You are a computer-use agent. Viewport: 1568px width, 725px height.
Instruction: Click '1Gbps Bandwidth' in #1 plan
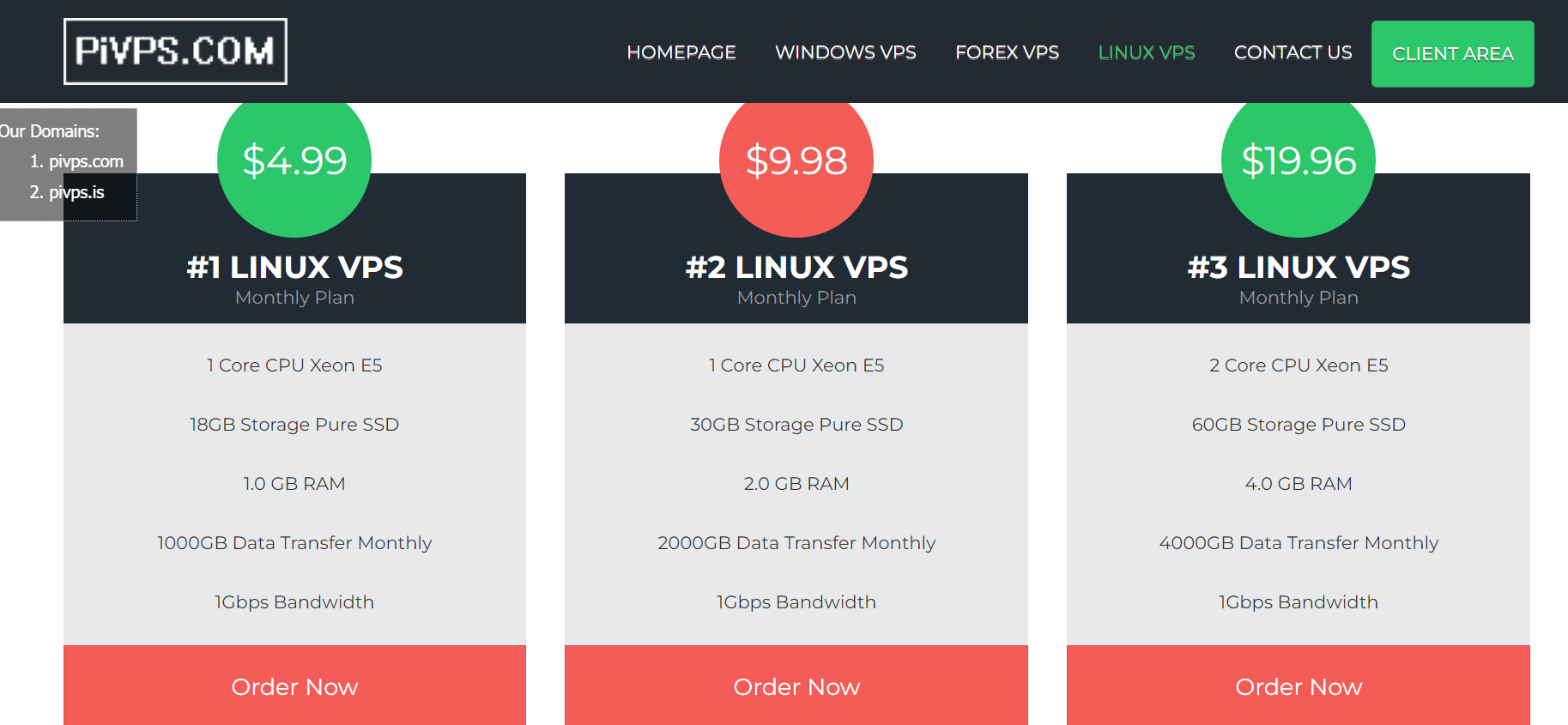point(294,602)
